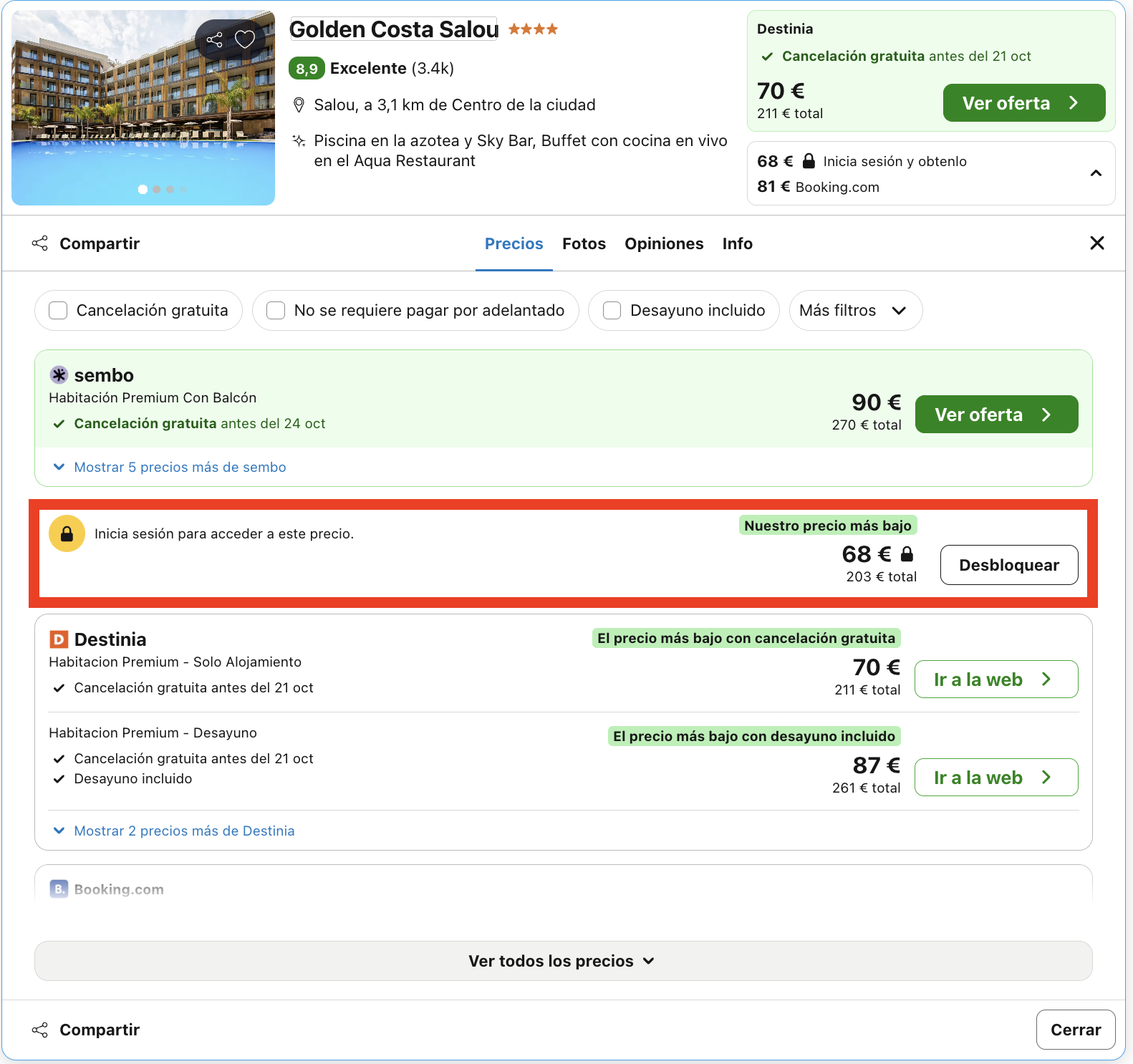The height and width of the screenshot is (1064, 1133).
Task: Click the location pin icon near Salou
Action: [x=299, y=105]
